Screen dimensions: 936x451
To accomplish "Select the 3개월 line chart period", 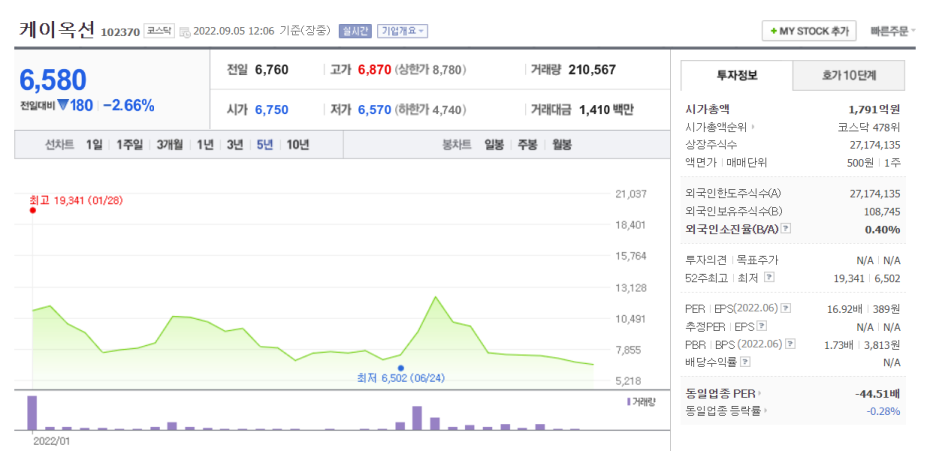I will (x=170, y=144).
